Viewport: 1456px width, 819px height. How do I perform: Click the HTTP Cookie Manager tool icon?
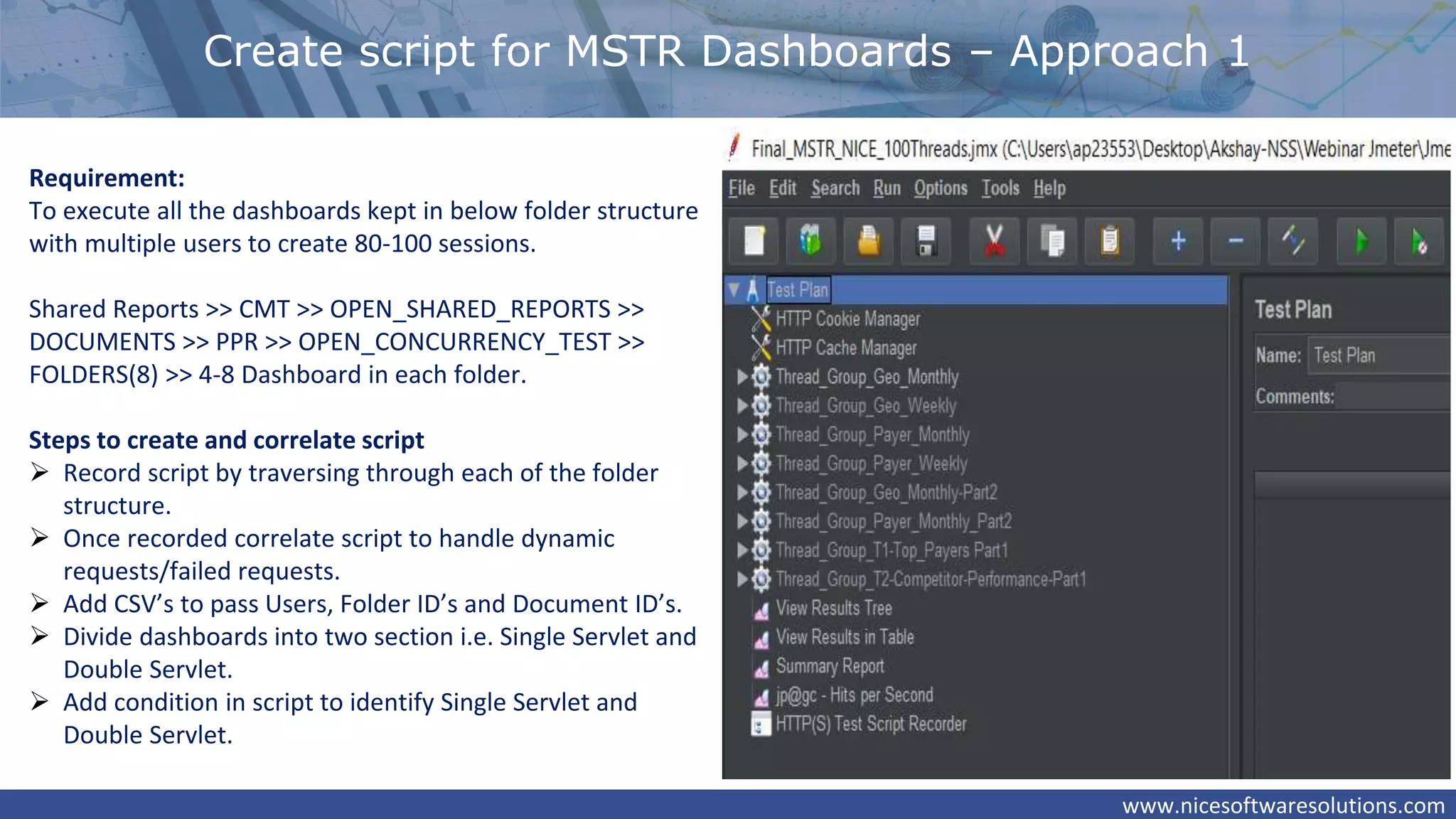coord(761,319)
